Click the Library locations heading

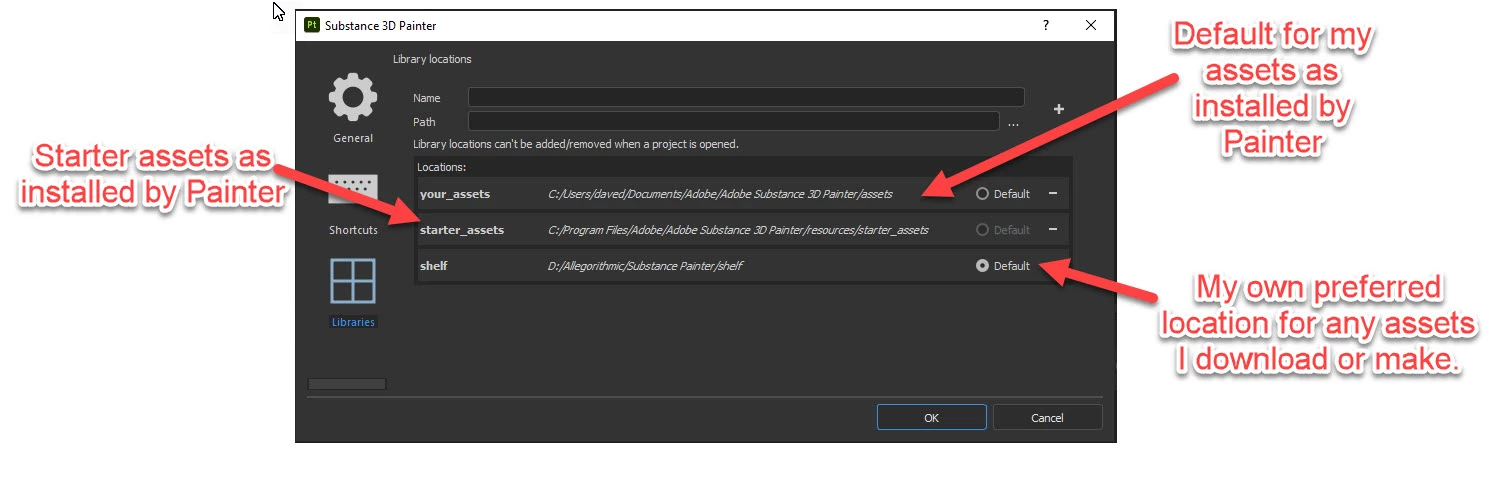pos(432,59)
